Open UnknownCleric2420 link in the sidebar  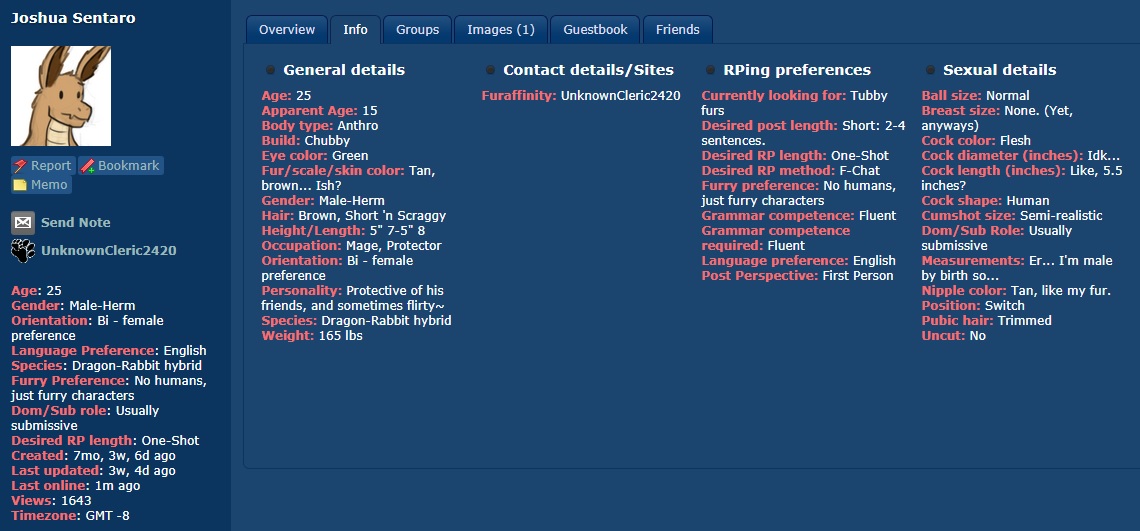pos(108,251)
